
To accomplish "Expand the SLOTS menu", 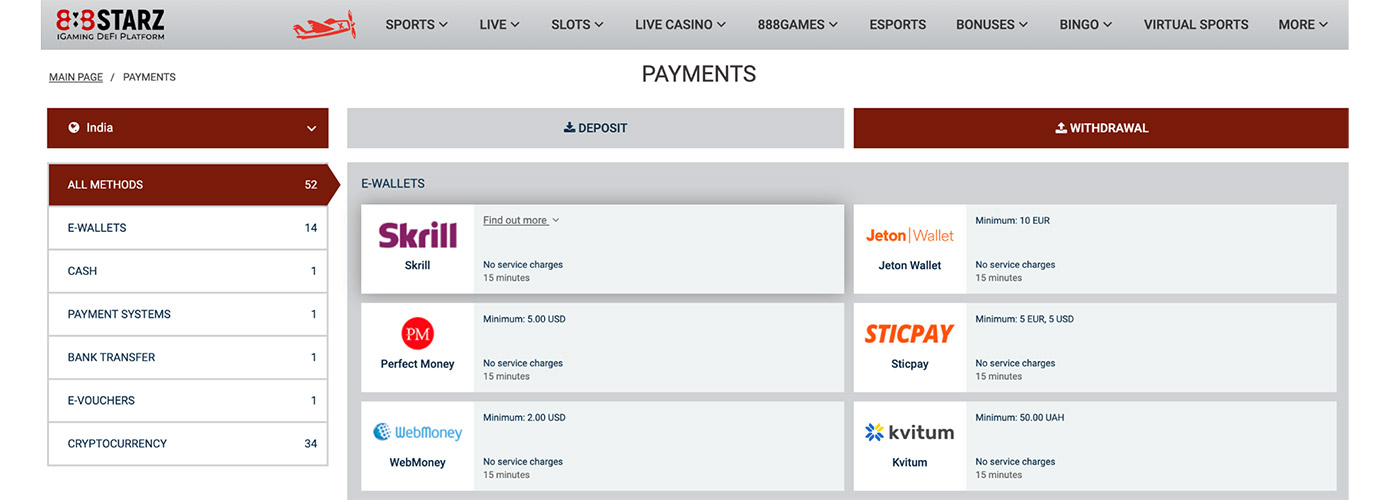I will click(577, 25).
